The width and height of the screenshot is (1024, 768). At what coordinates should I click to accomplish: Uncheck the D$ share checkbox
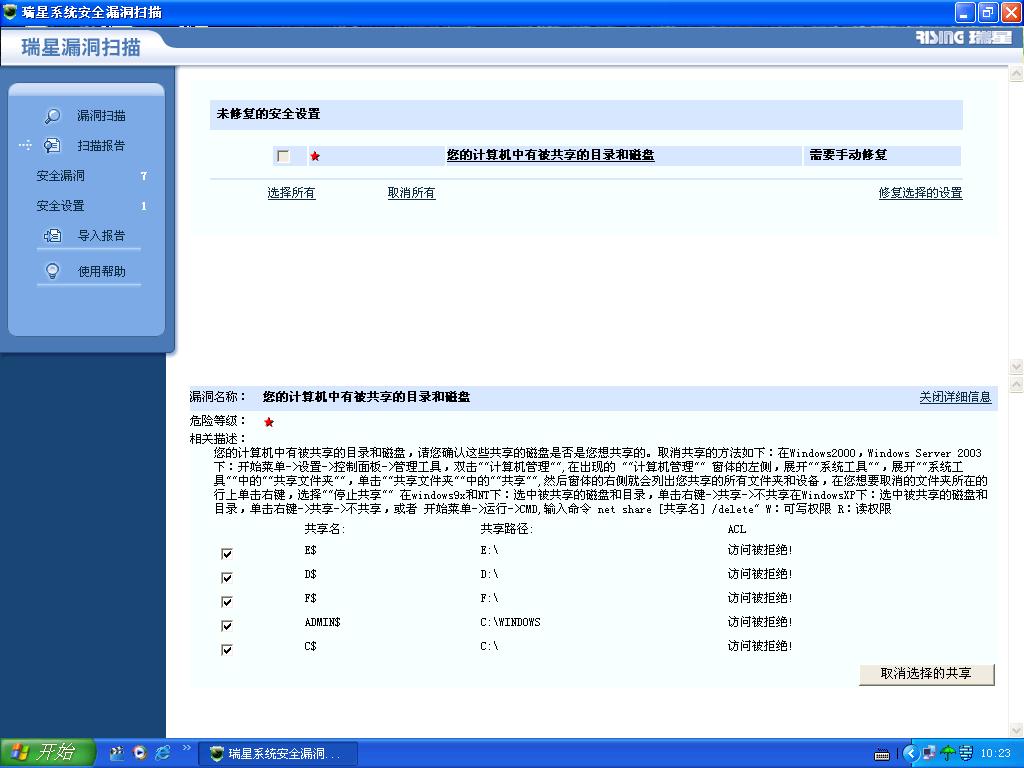227,578
